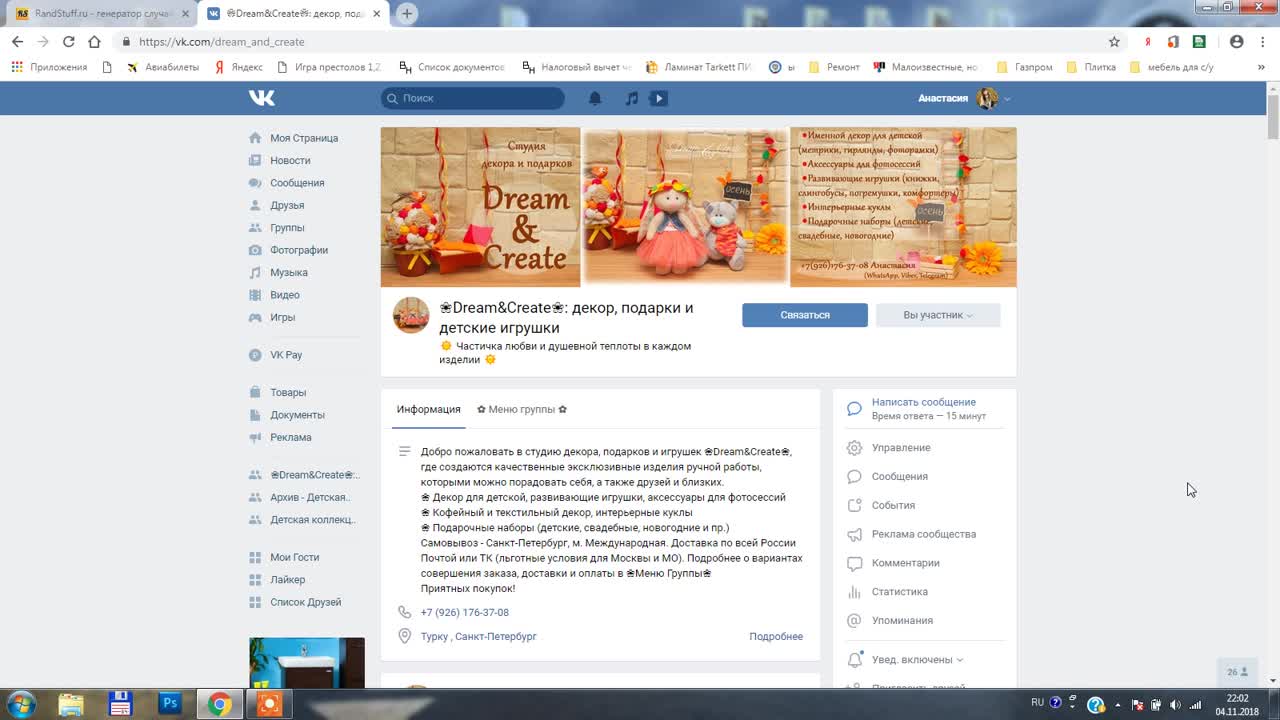The height and width of the screenshot is (720, 1280).
Task: Open community Сообщения in right panel
Action: [x=899, y=477]
